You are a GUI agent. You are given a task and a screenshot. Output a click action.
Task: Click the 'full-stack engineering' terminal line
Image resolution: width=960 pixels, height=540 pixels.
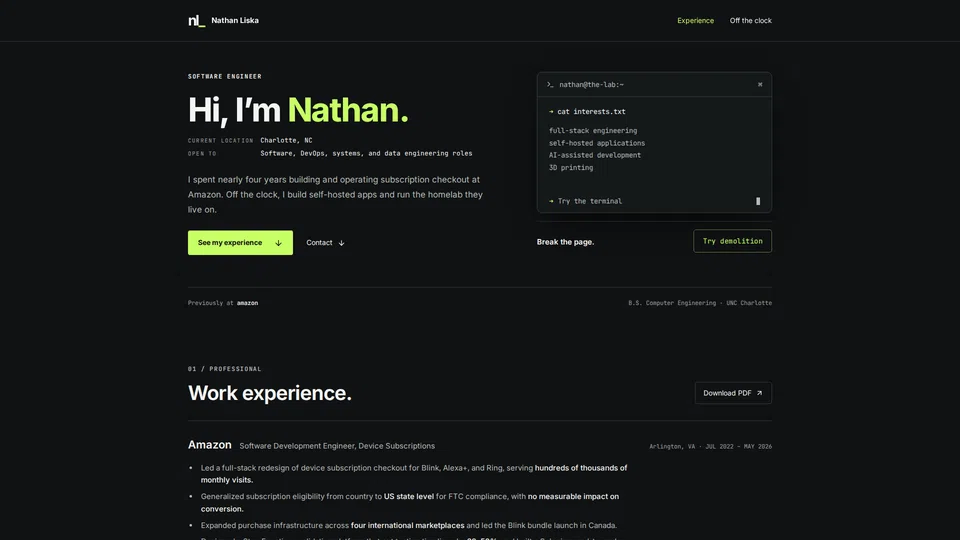[593, 130]
